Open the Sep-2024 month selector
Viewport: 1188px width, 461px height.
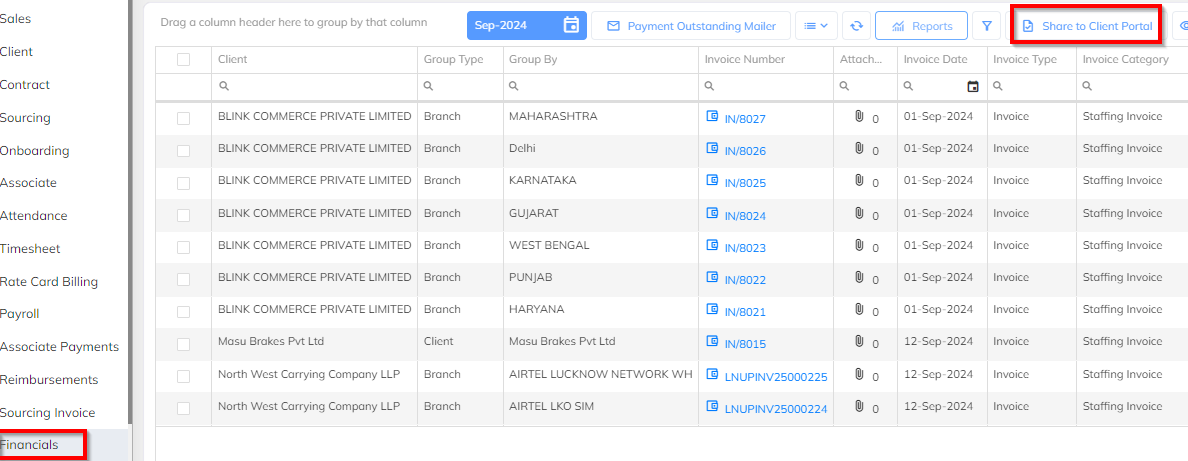(514, 26)
